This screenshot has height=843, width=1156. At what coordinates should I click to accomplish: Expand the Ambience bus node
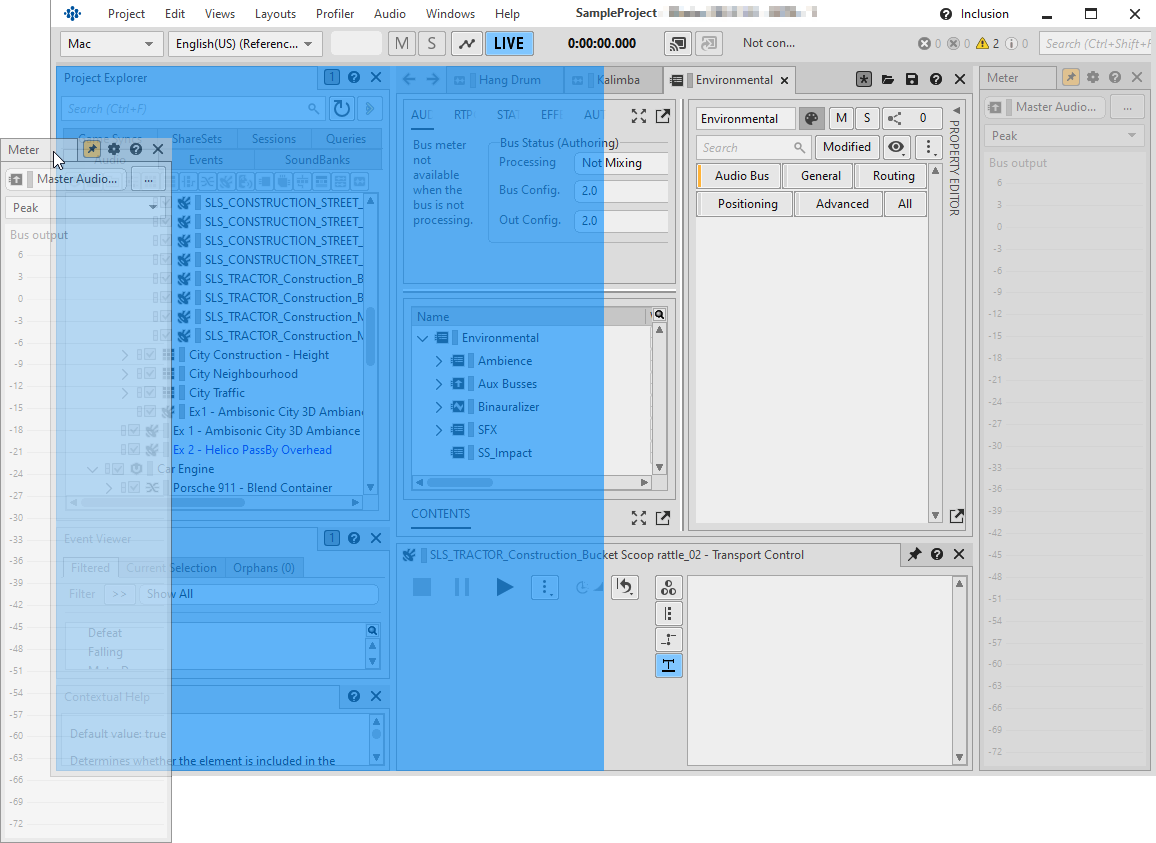(438, 361)
